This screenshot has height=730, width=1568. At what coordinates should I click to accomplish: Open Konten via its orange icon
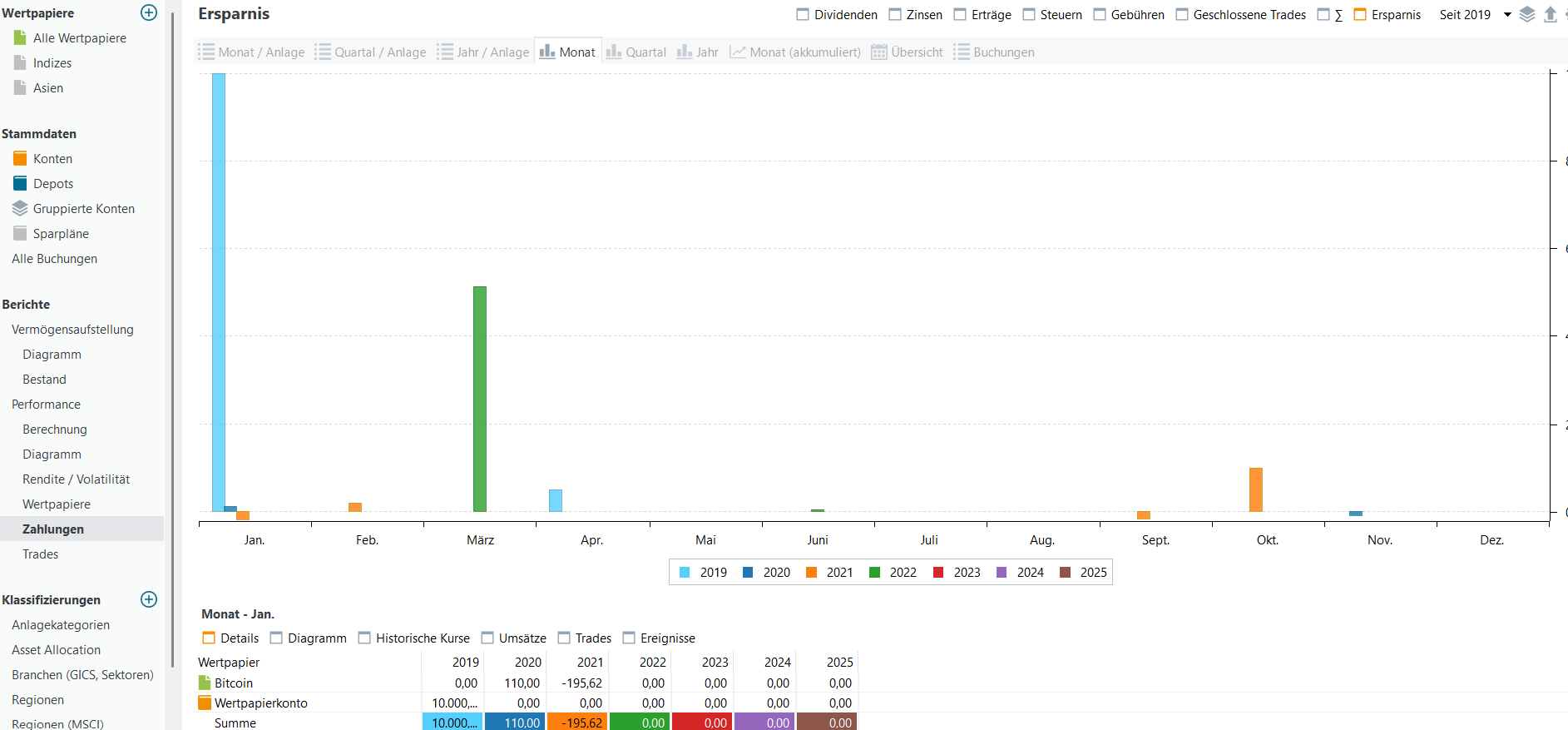click(x=20, y=158)
